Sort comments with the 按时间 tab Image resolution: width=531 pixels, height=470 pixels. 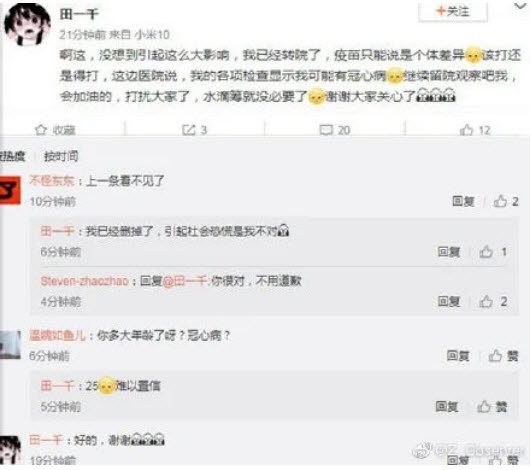[x=61, y=156]
